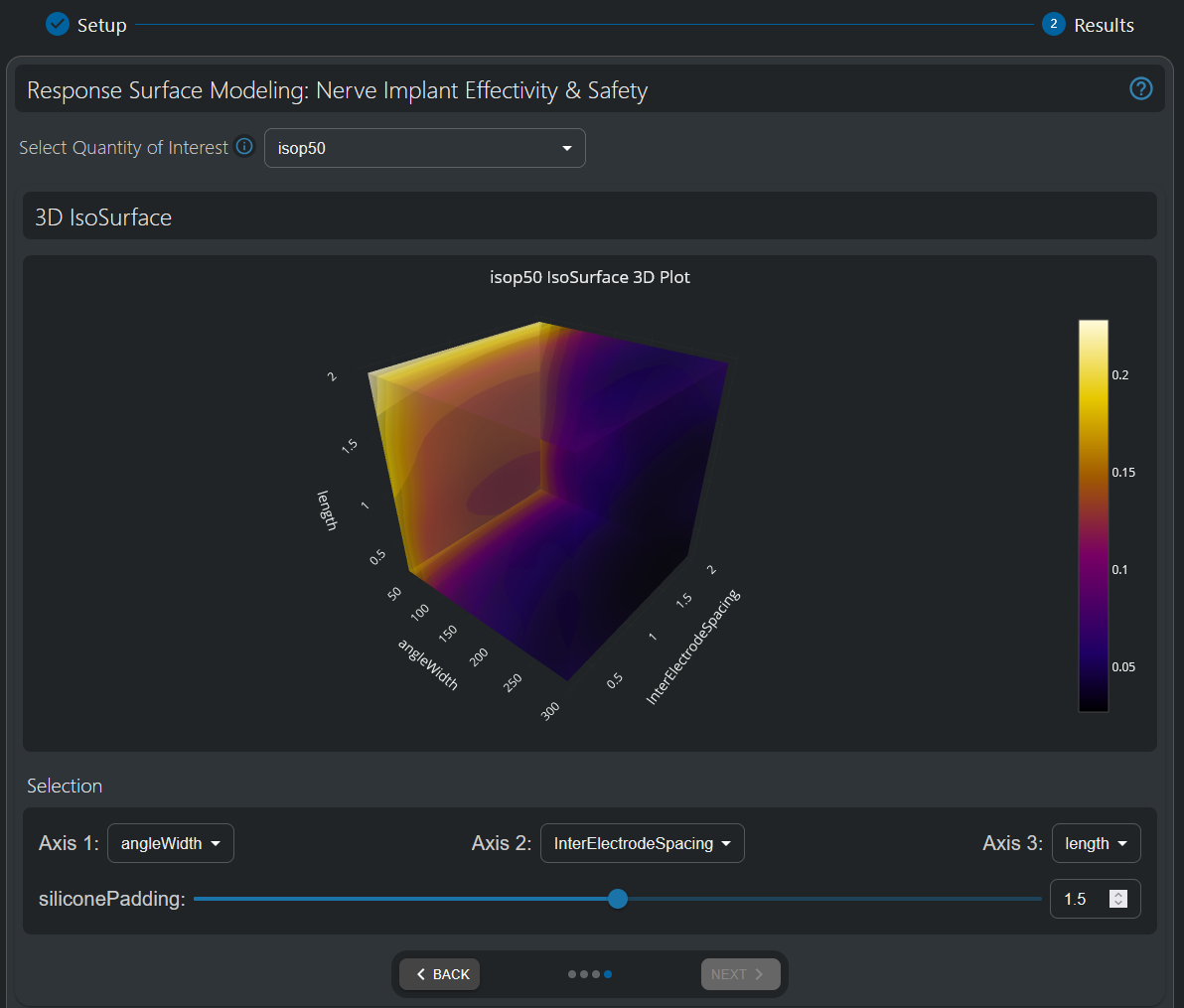Open the Axis 1 angleWidth dropdown
This screenshot has height=1008, width=1184.
170,842
